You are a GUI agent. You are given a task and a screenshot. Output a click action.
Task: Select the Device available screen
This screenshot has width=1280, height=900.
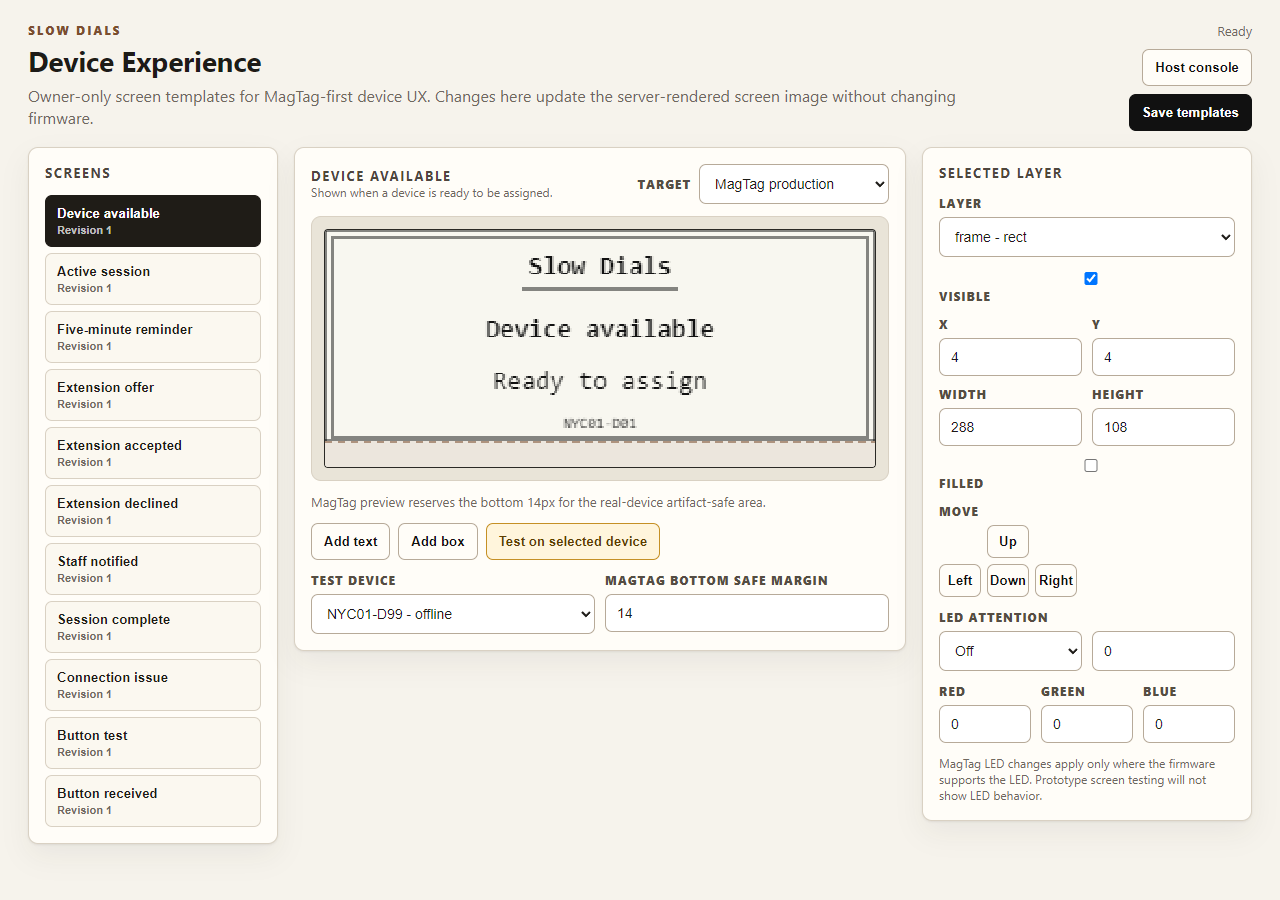tap(153, 221)
